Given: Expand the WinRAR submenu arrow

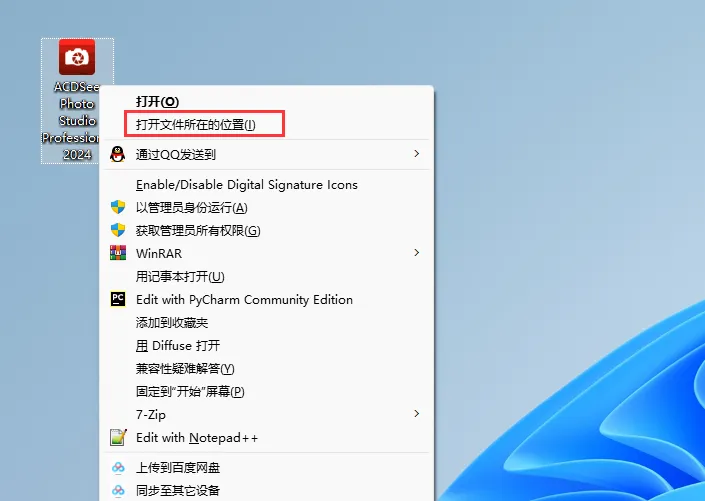Looking at the screenshot, I should [417, 253].
